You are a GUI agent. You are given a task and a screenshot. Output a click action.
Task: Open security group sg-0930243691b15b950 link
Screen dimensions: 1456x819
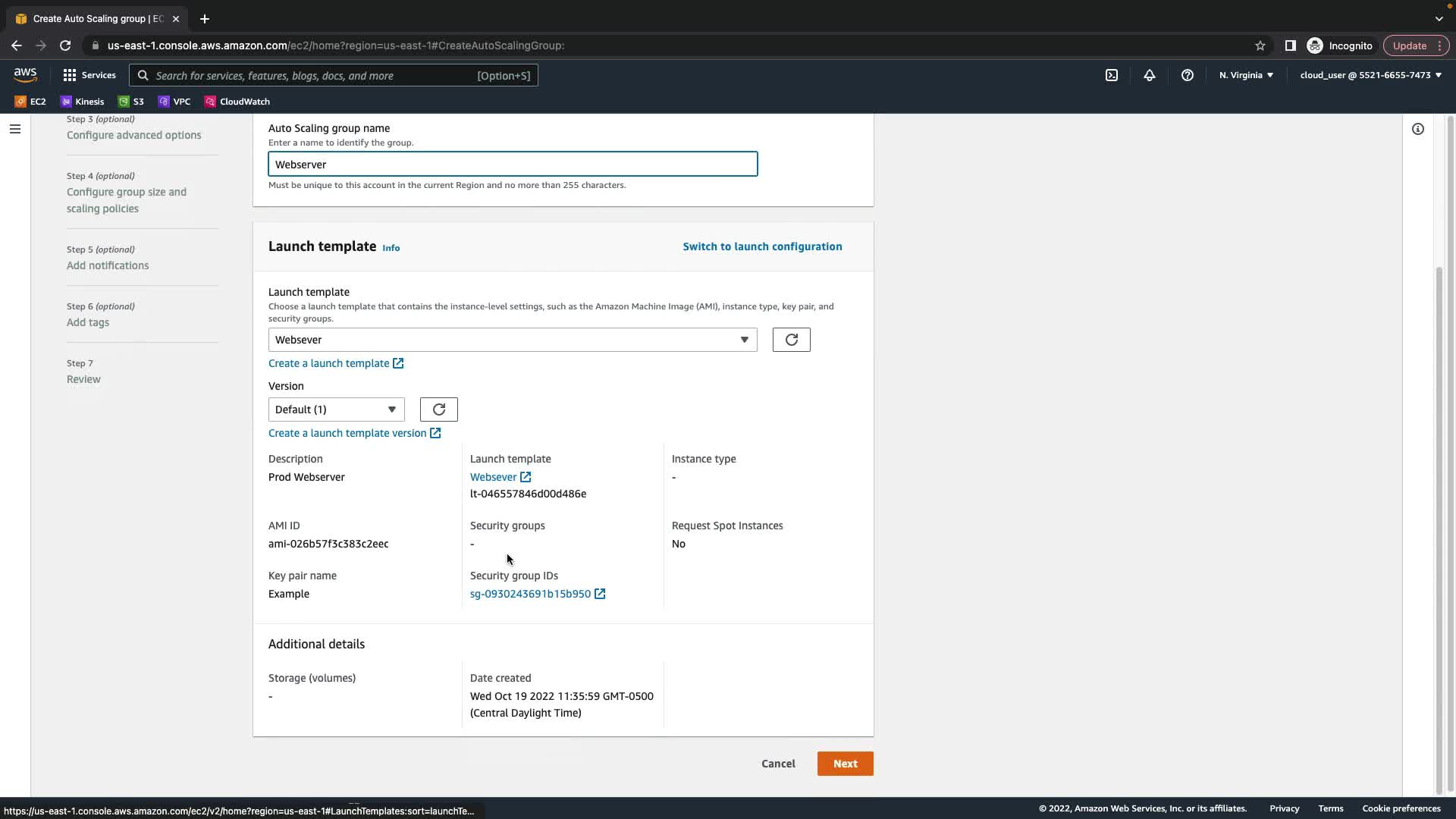pos(530,594)
